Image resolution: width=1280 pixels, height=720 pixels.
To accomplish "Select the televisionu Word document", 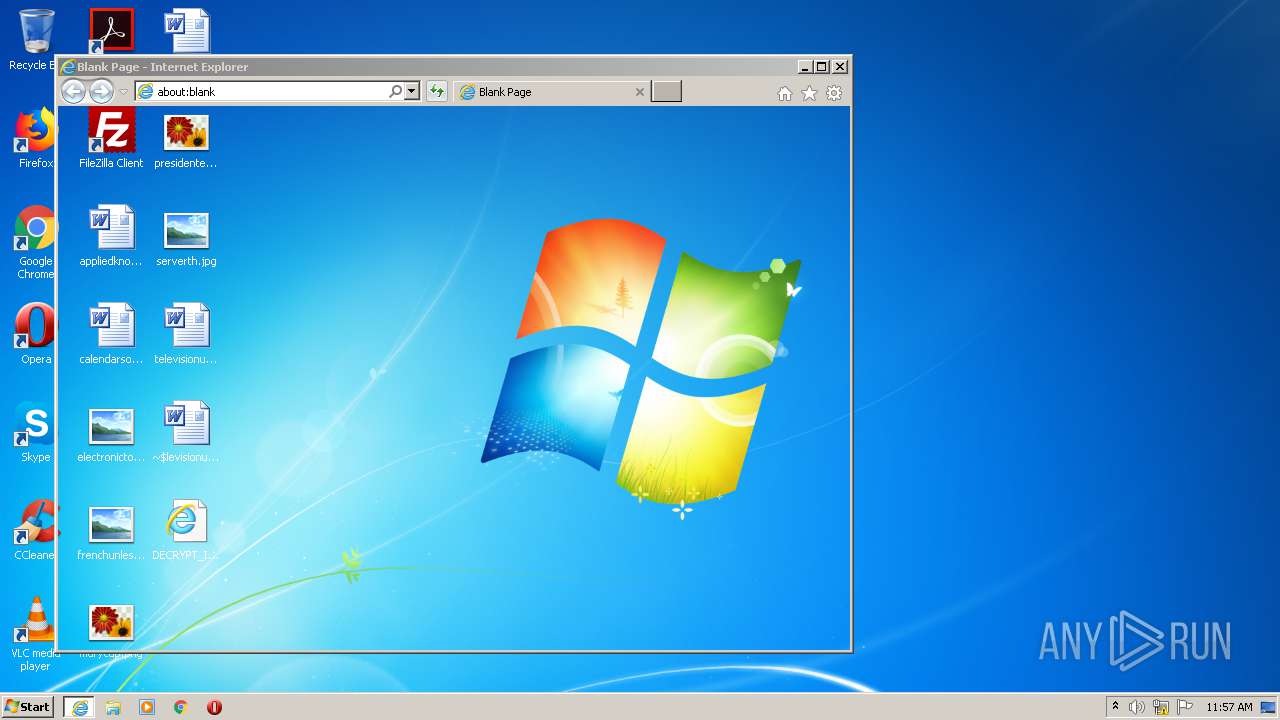I will (x=186, y=334).
